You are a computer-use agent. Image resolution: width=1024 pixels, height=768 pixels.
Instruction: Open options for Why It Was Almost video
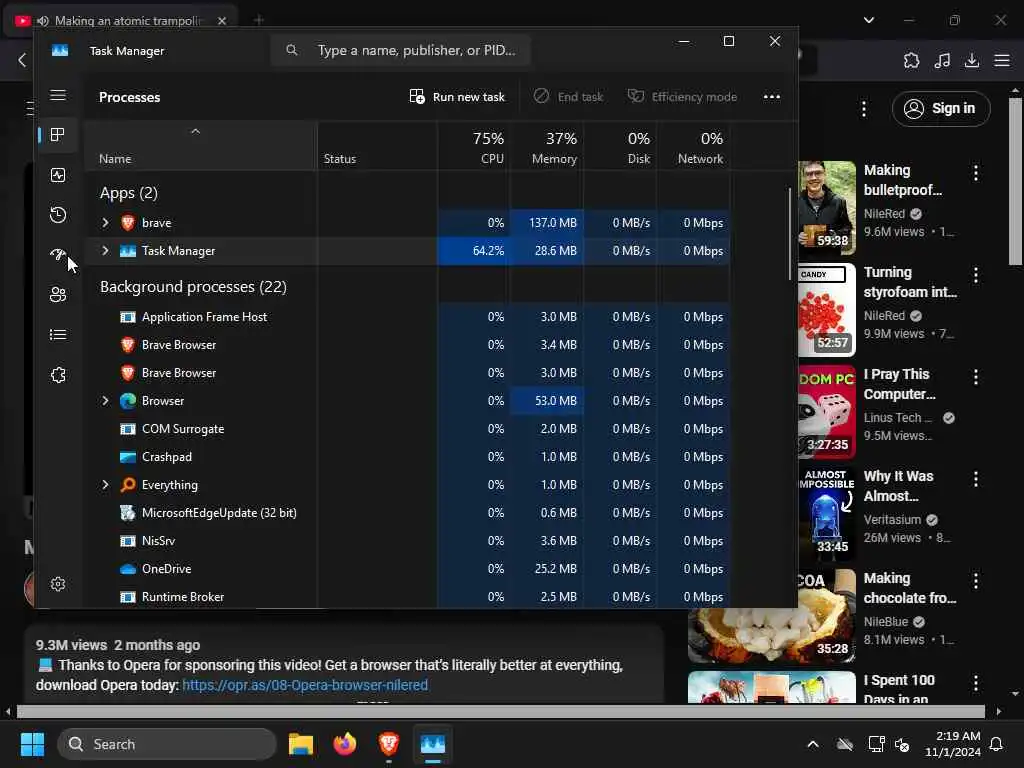pos(976,479)
